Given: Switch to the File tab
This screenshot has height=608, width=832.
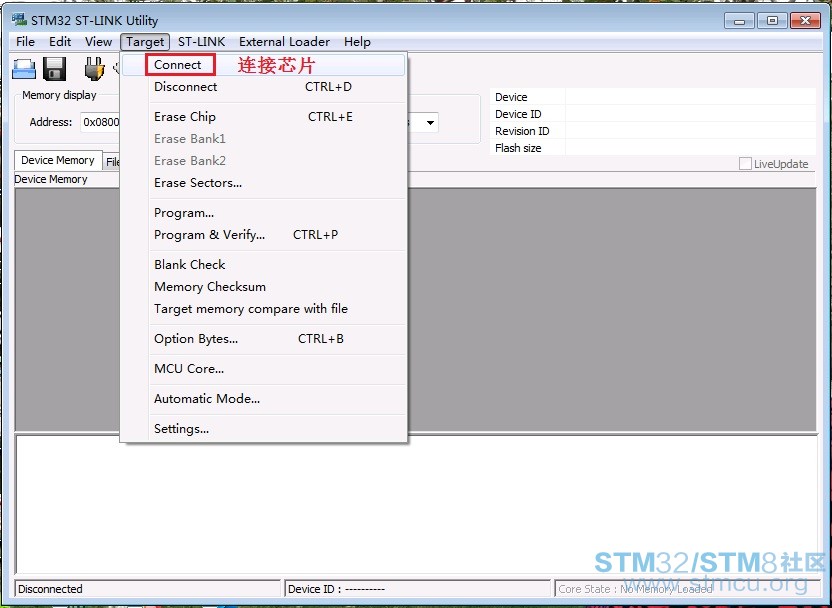Looking at the screenshot, I should [x=111, y=162].
